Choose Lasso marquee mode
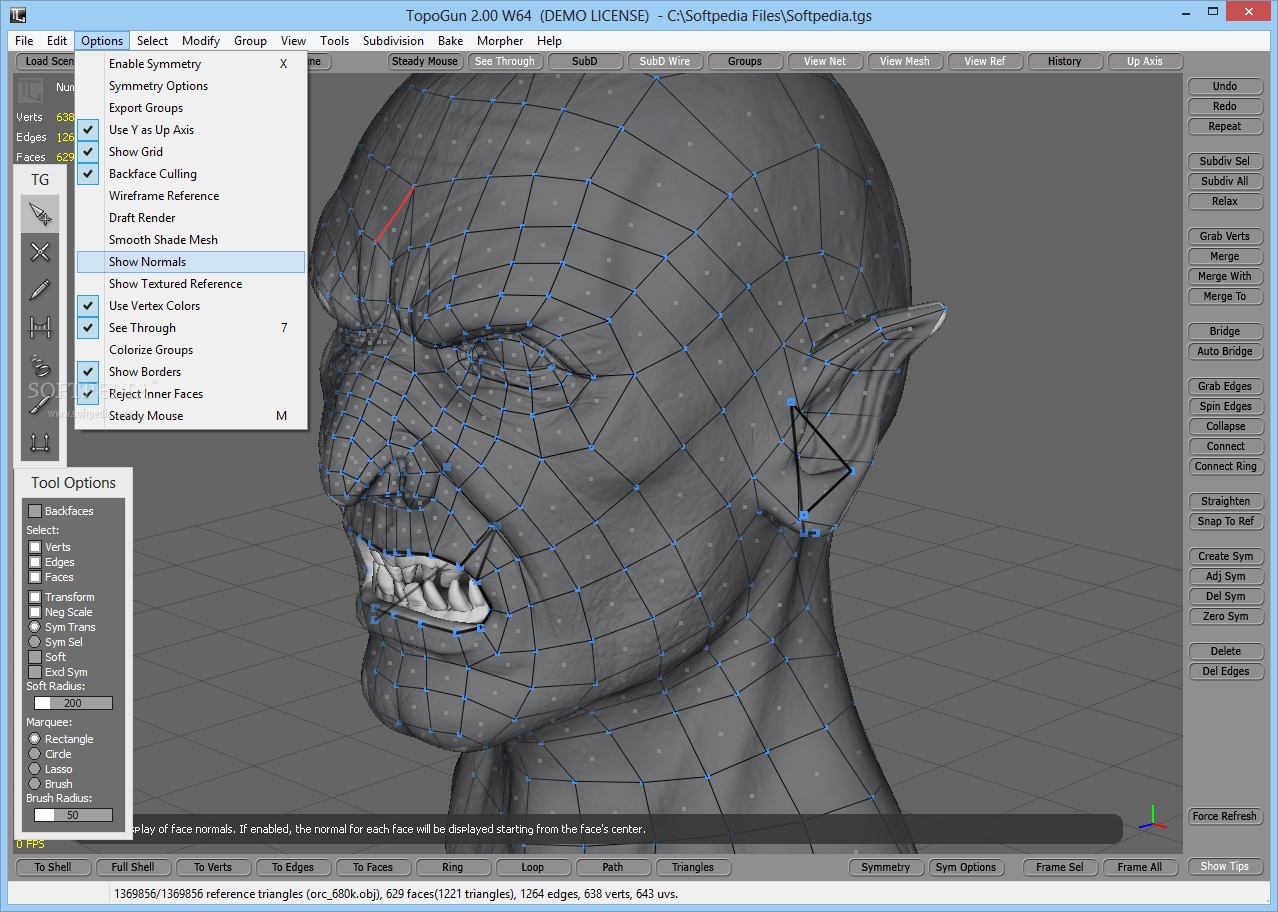The height and width of the screenshot is (912, 1278). (35, 769)
